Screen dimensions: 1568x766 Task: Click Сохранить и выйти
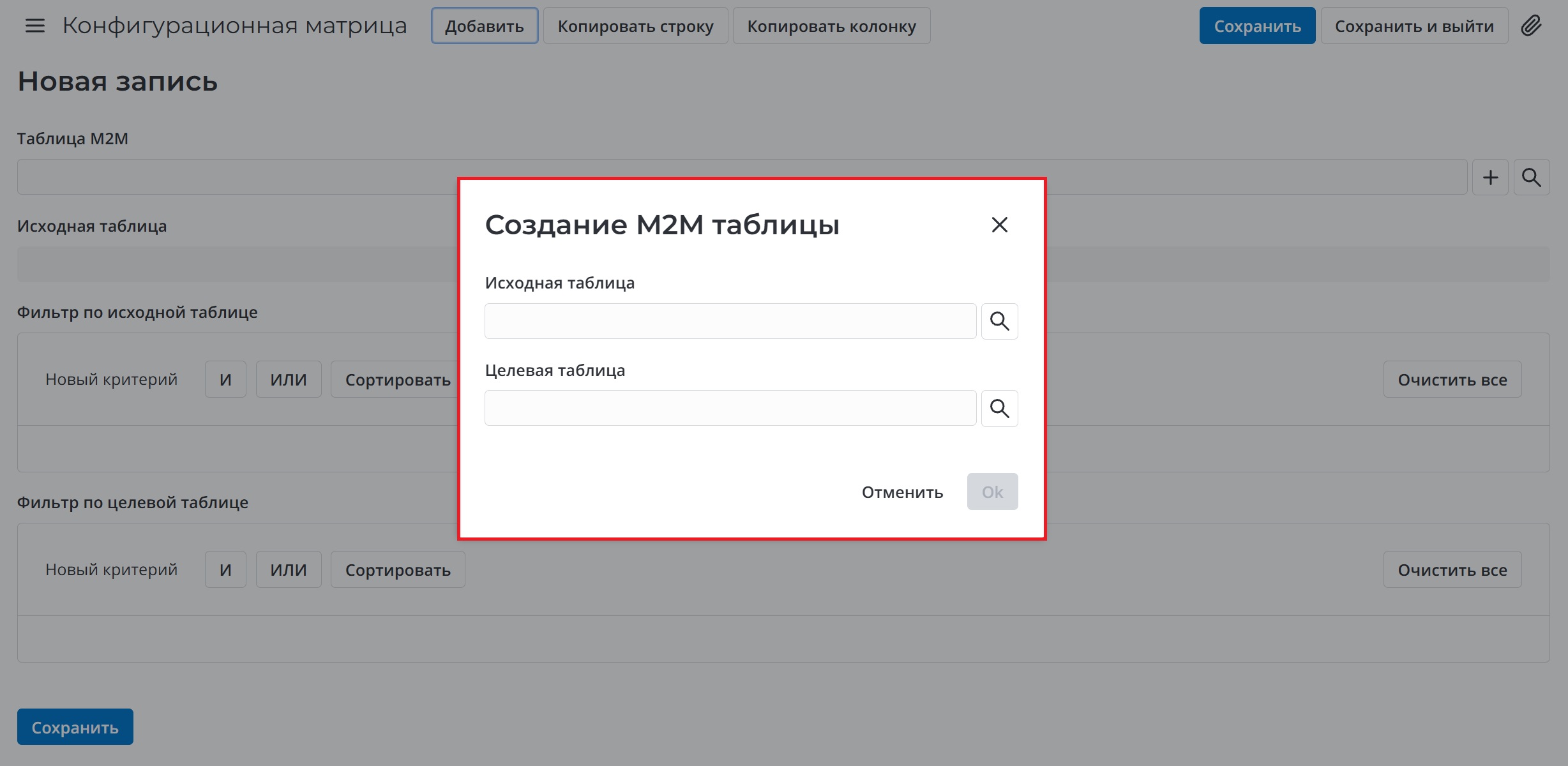[1414, 26]
